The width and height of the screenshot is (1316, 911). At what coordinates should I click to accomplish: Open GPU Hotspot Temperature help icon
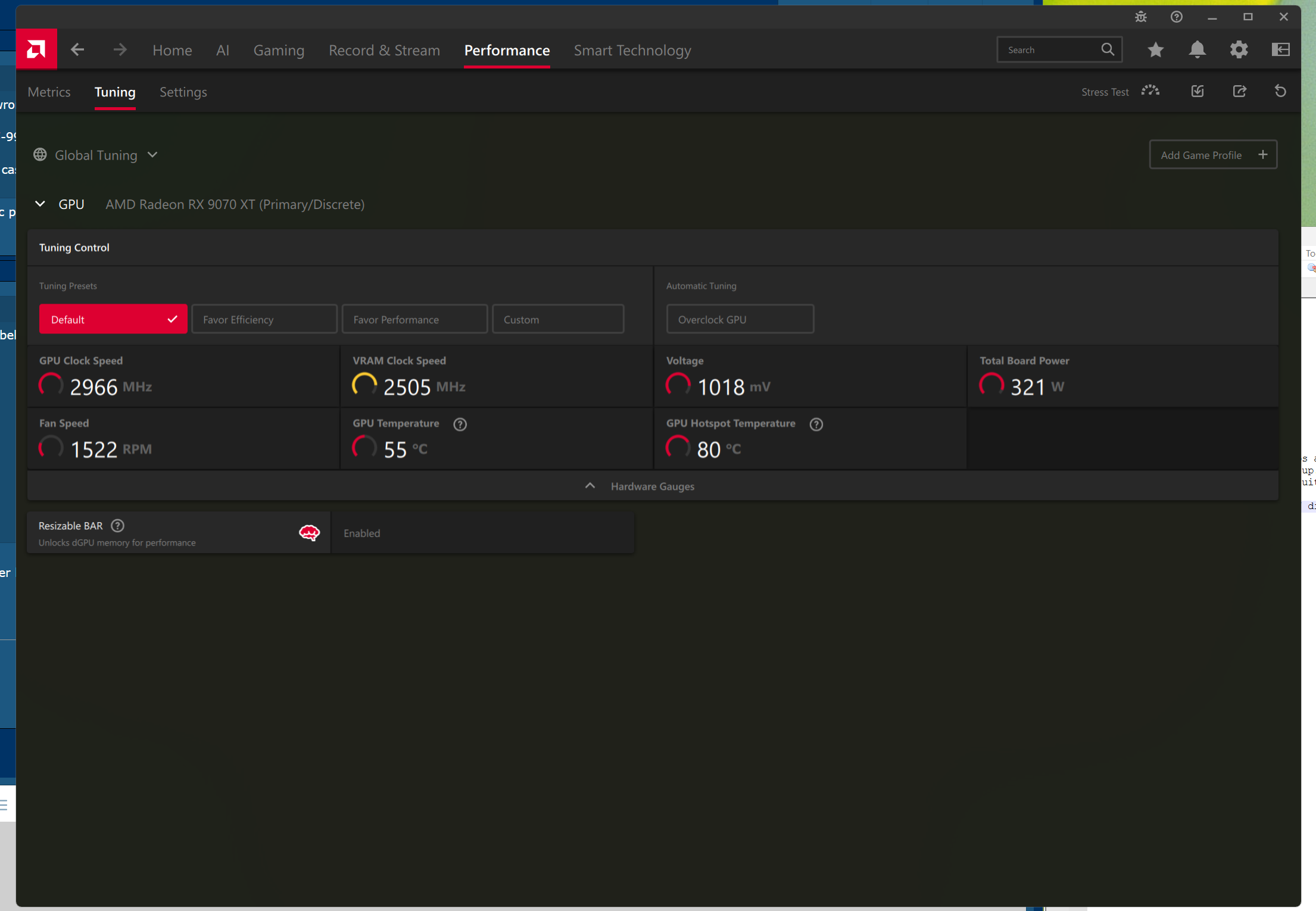click(x=816, y=424)
